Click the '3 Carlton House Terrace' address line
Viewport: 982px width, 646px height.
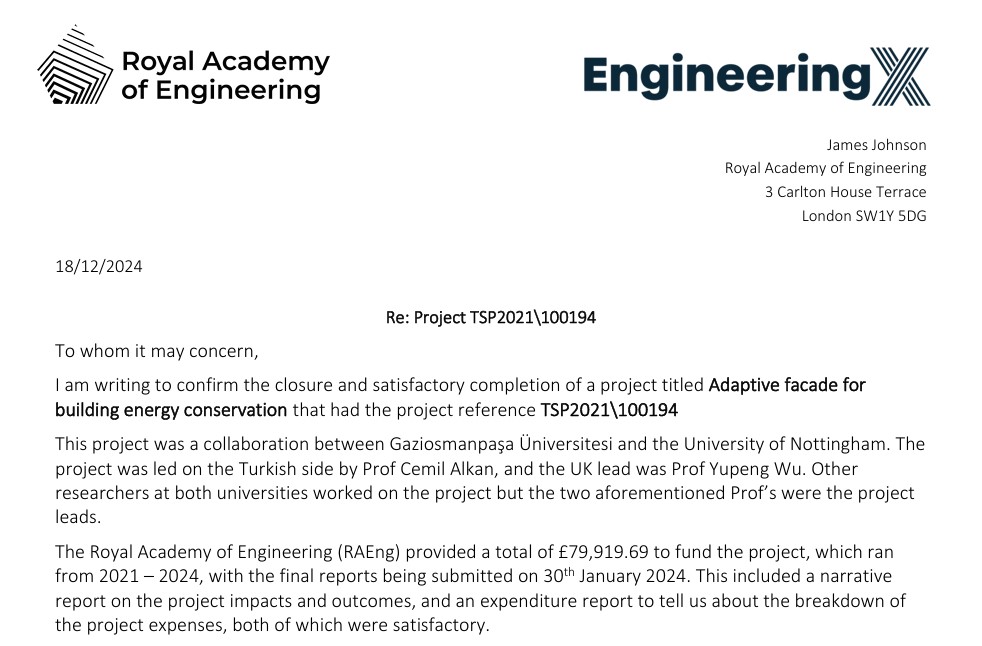point(845,192)
